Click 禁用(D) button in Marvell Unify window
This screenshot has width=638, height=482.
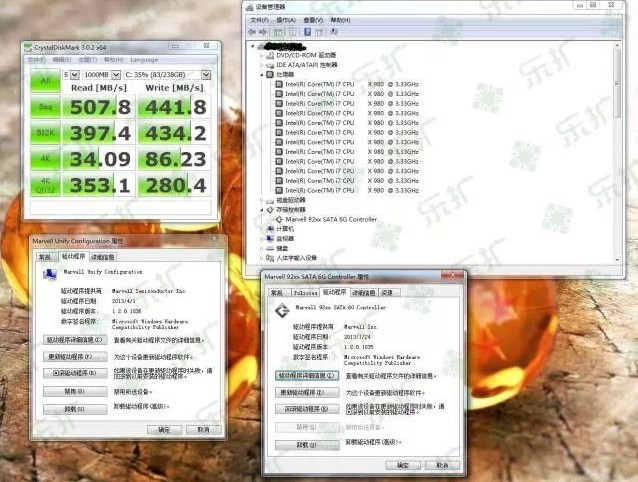(x=75, y=391)
